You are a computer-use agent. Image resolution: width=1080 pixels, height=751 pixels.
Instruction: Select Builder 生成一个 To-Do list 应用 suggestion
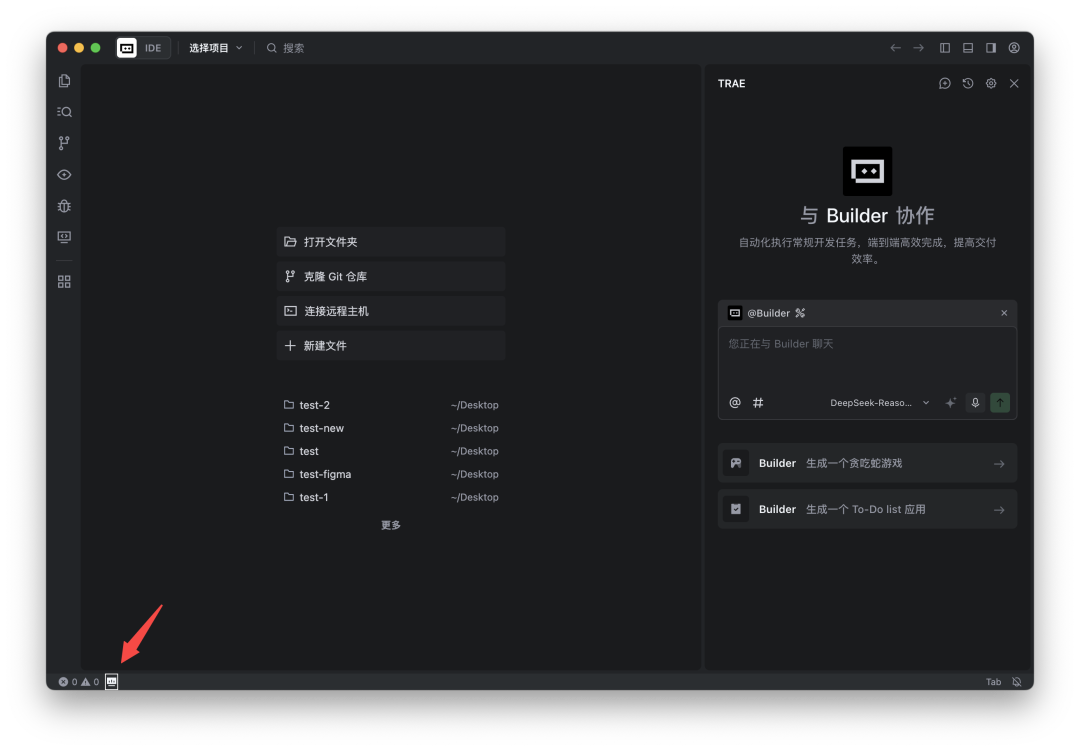[x=867, y=509]
